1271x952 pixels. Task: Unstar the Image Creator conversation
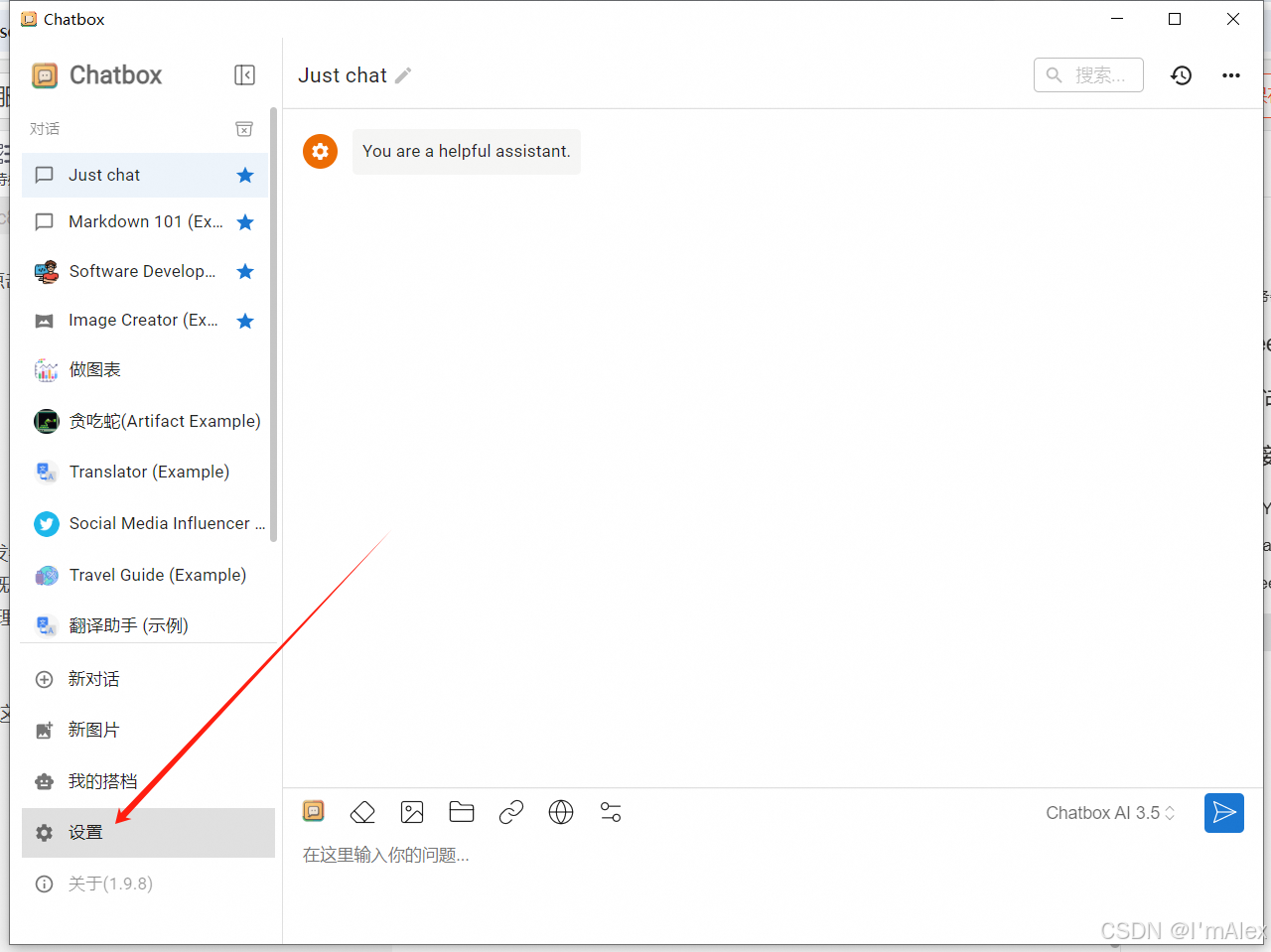tap(245, 321)
